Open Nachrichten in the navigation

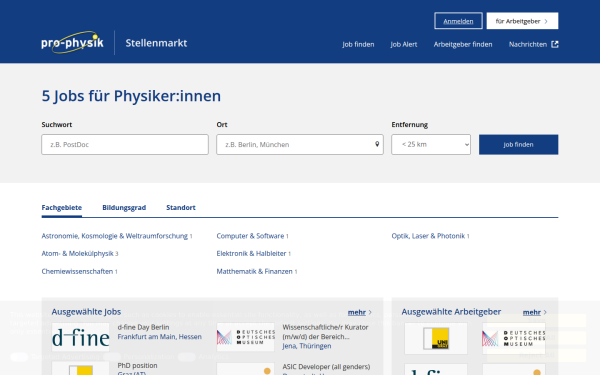pyautogui.click(x=528, y=44)
